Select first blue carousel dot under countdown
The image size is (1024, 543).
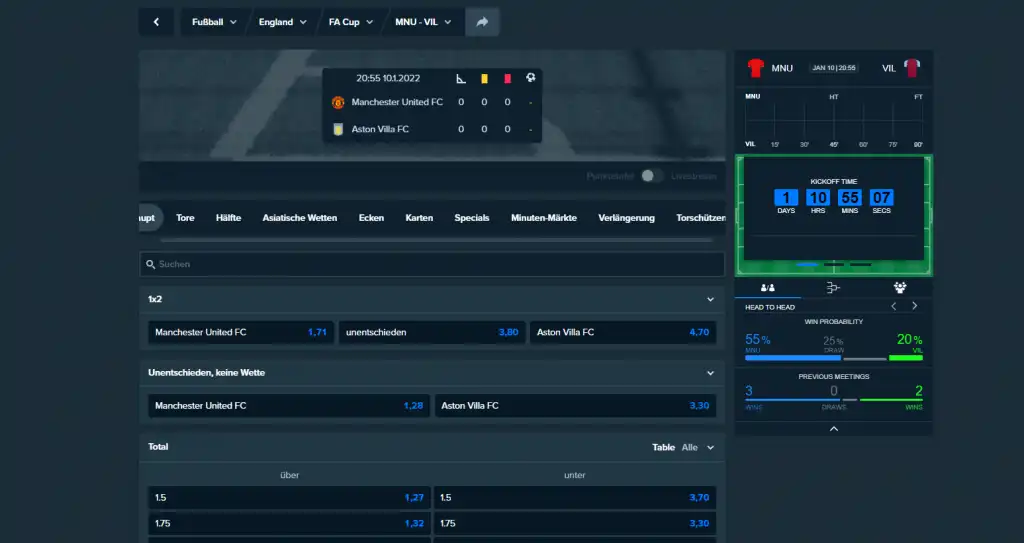click(x=807, y=265)
